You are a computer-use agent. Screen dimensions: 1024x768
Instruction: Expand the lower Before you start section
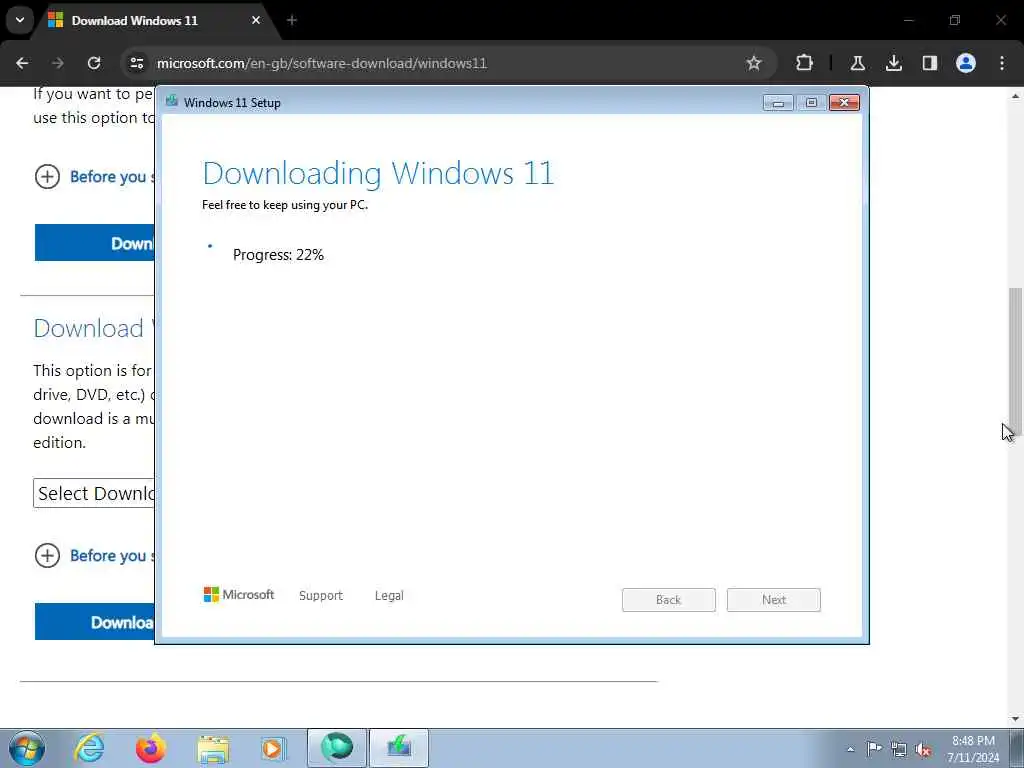pyautogui.click(x=93, y=556)
